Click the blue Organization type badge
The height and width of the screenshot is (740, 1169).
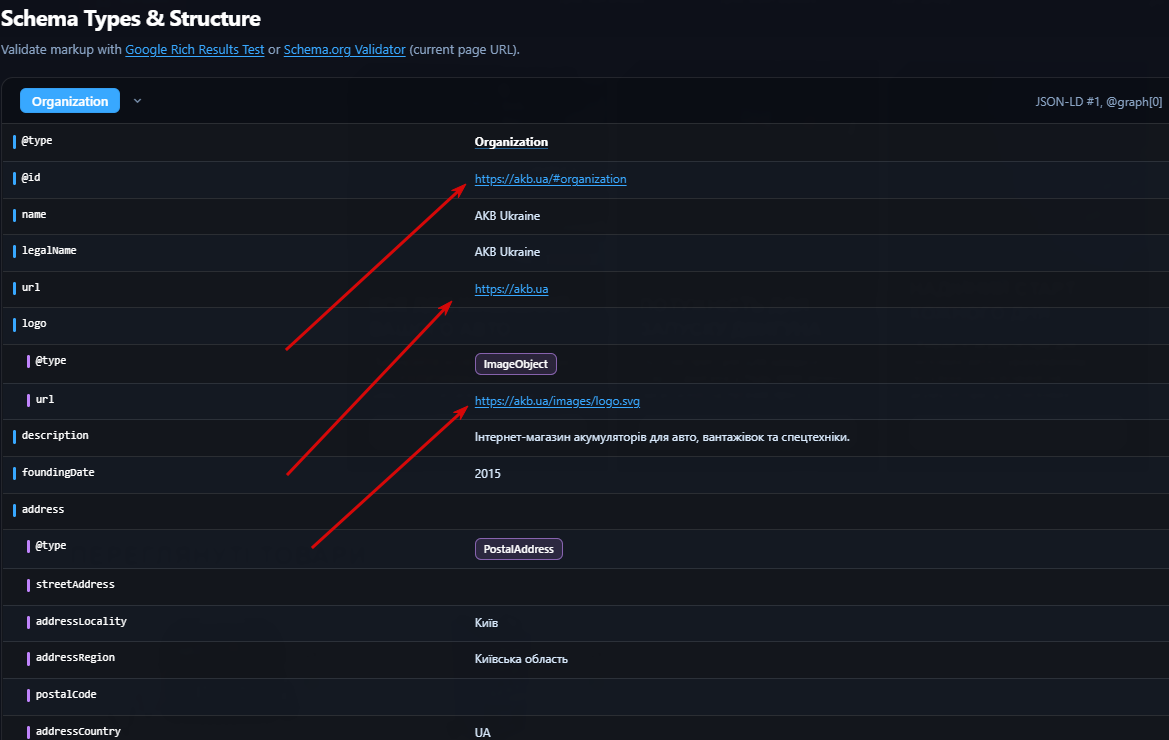tap(70, 101)
